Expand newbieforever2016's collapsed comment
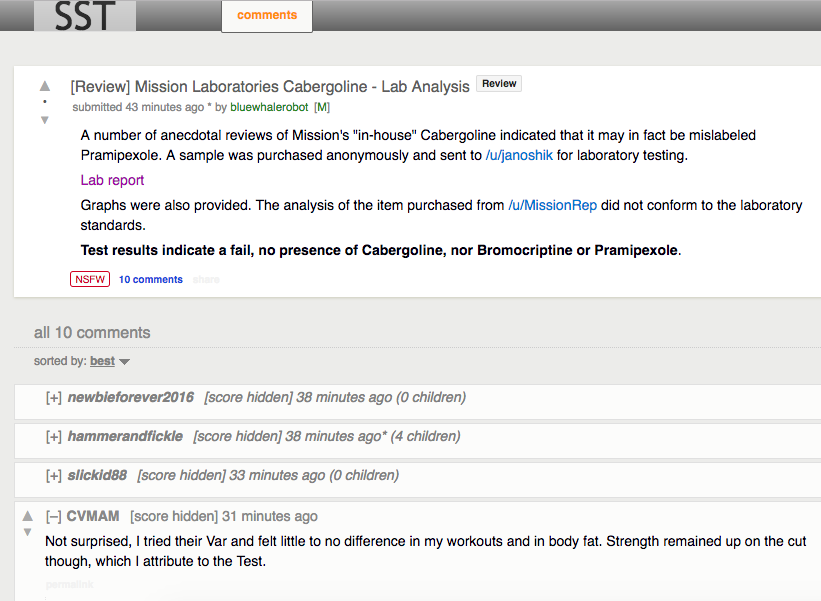 coord(54,398)
